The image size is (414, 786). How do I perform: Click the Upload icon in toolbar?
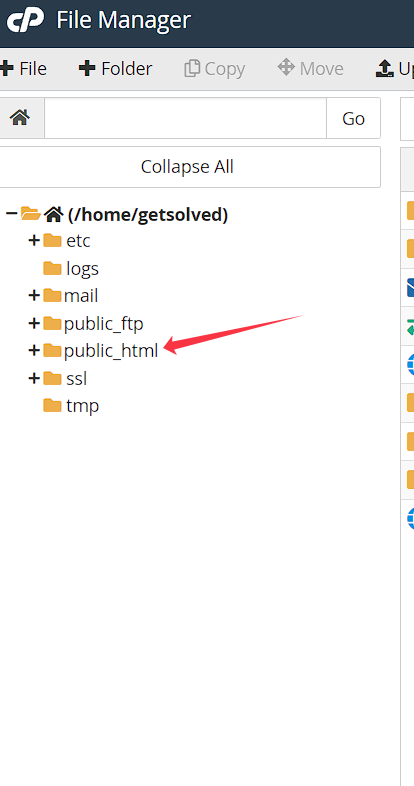(383, 69)
